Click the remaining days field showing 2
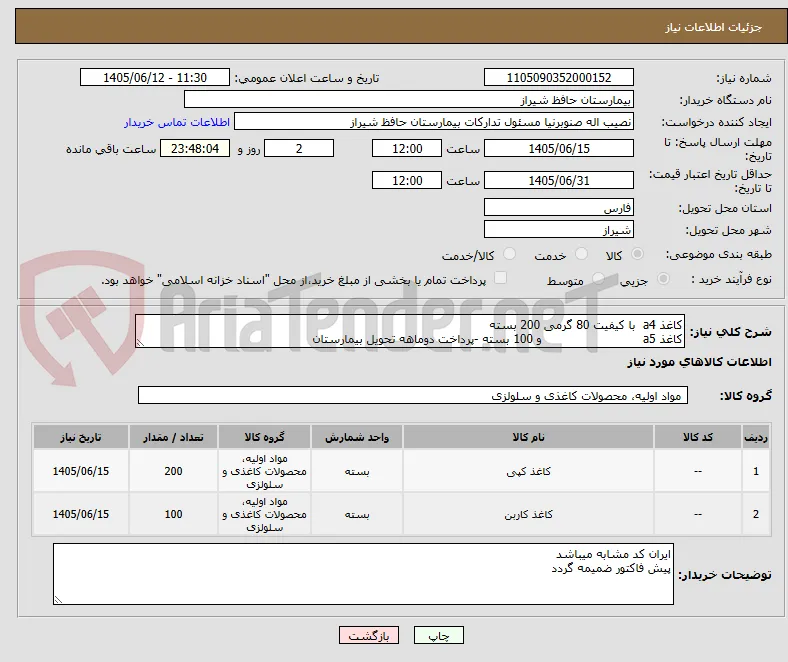 (299, 148)
